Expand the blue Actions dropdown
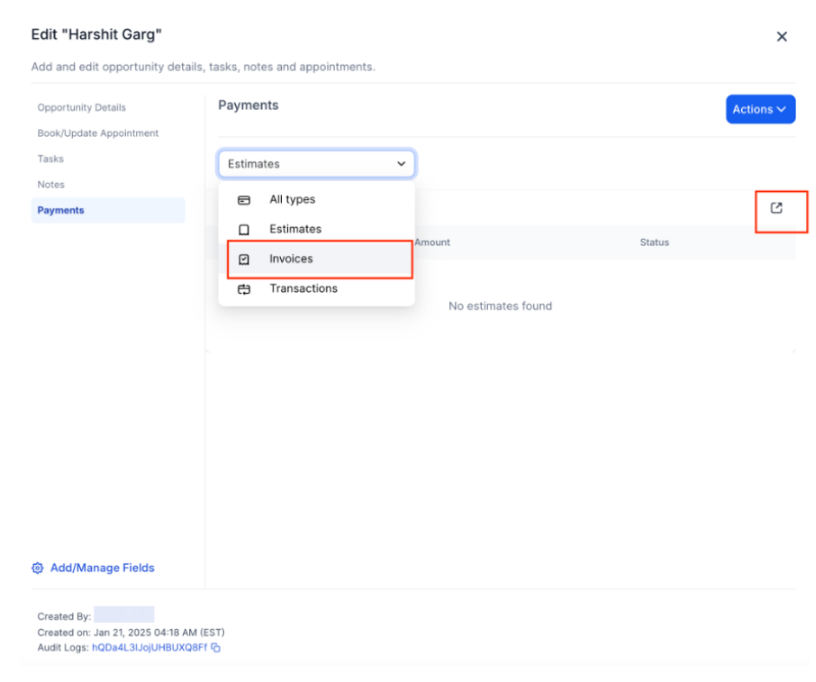 pos(760,110)
